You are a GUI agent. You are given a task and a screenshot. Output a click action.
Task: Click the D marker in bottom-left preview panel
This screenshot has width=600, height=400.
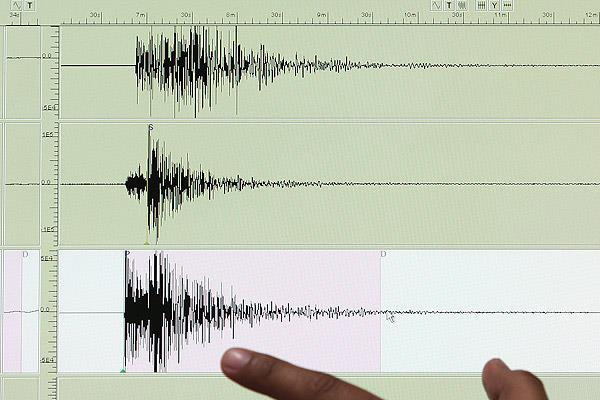tap(25, 254)
